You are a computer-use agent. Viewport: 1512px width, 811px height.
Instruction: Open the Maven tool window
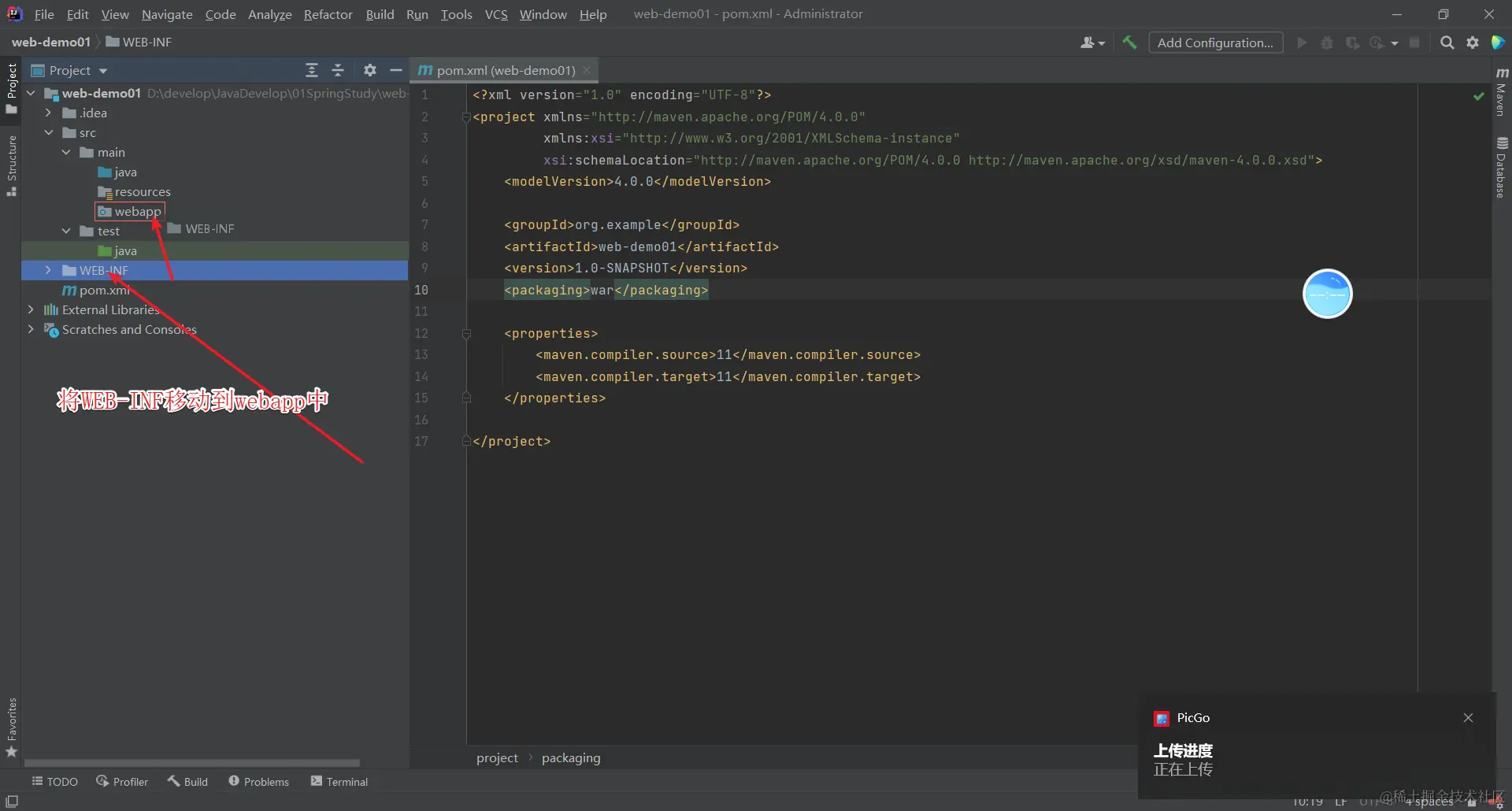(1502, 91)
